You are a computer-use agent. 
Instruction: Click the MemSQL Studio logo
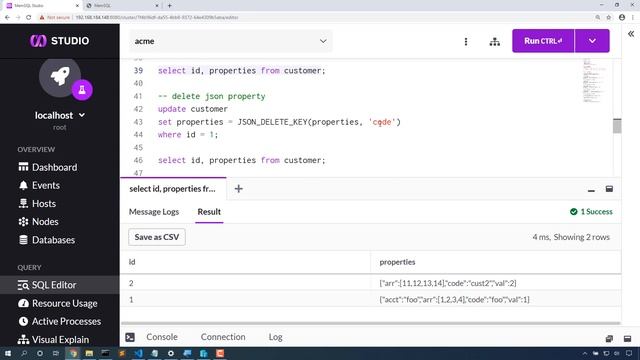tap(60, 41)
